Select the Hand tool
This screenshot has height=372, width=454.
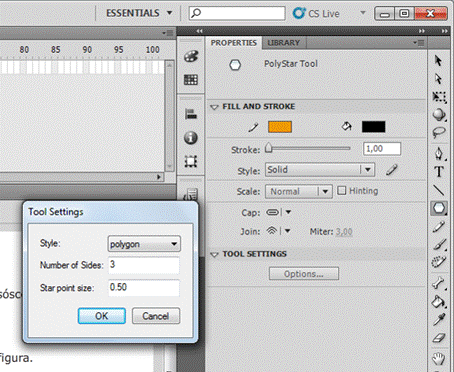(439, 358)
